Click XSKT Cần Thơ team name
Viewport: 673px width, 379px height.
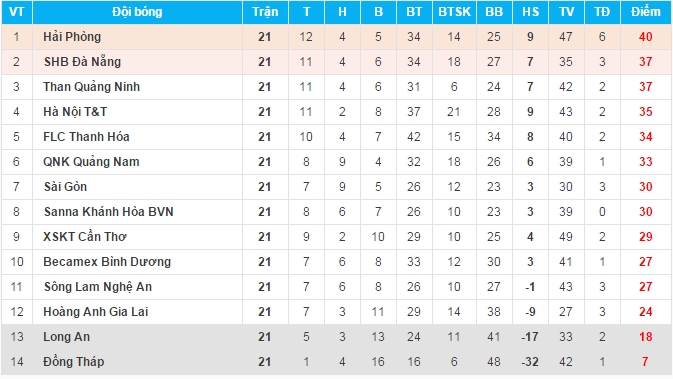coord(85,236)
